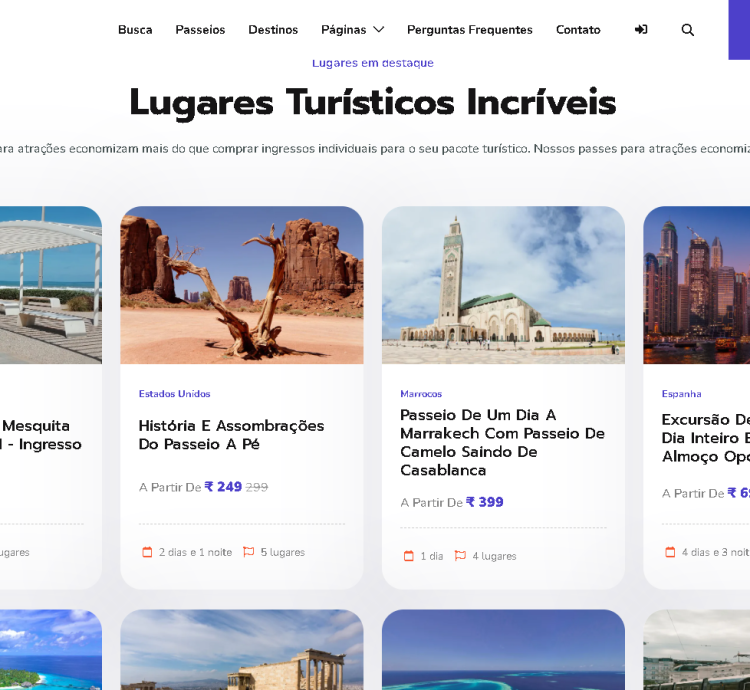Go to Passeios in the navigation

tap(200, 30)
